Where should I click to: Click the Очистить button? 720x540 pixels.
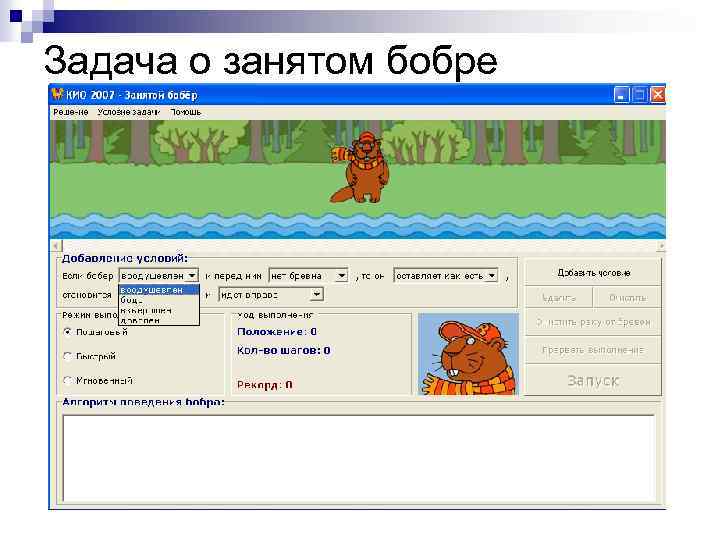627,298
